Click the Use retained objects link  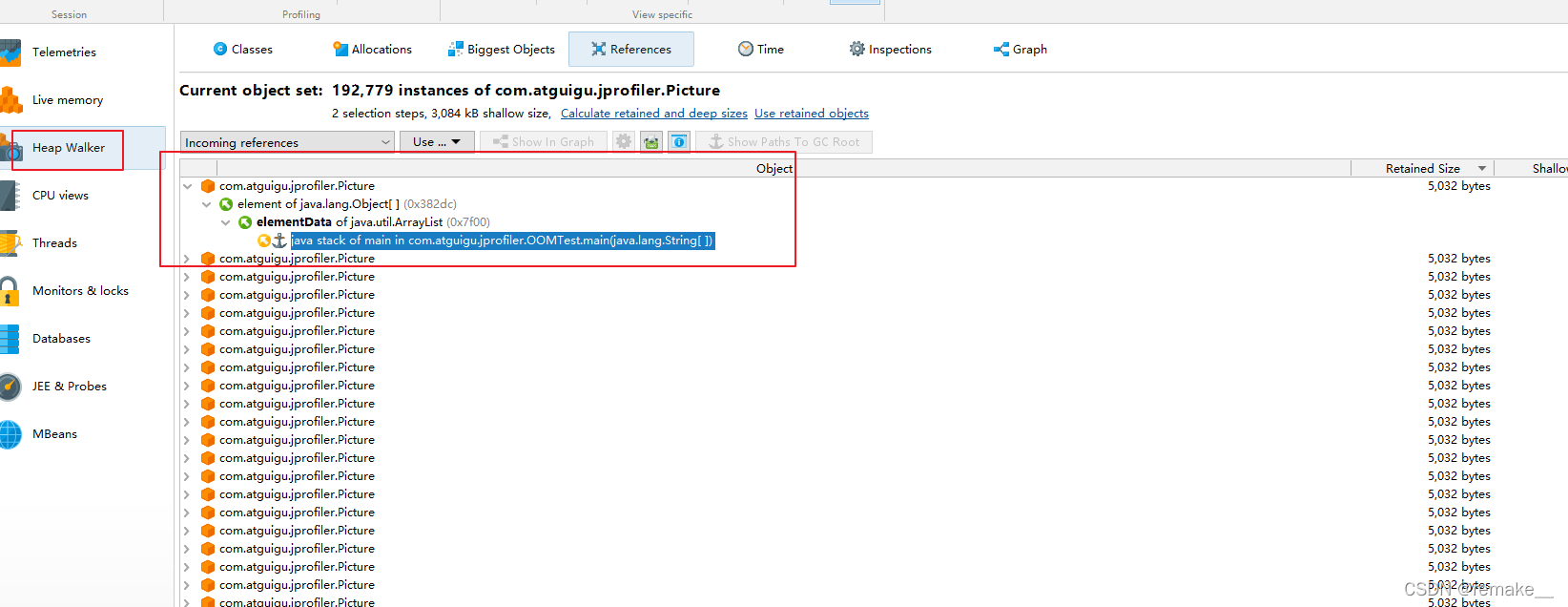812,114
